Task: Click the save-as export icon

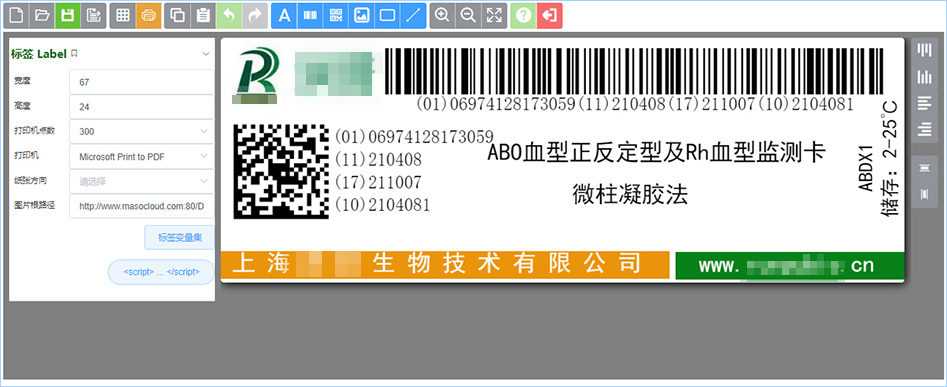Action: [93, 16]
